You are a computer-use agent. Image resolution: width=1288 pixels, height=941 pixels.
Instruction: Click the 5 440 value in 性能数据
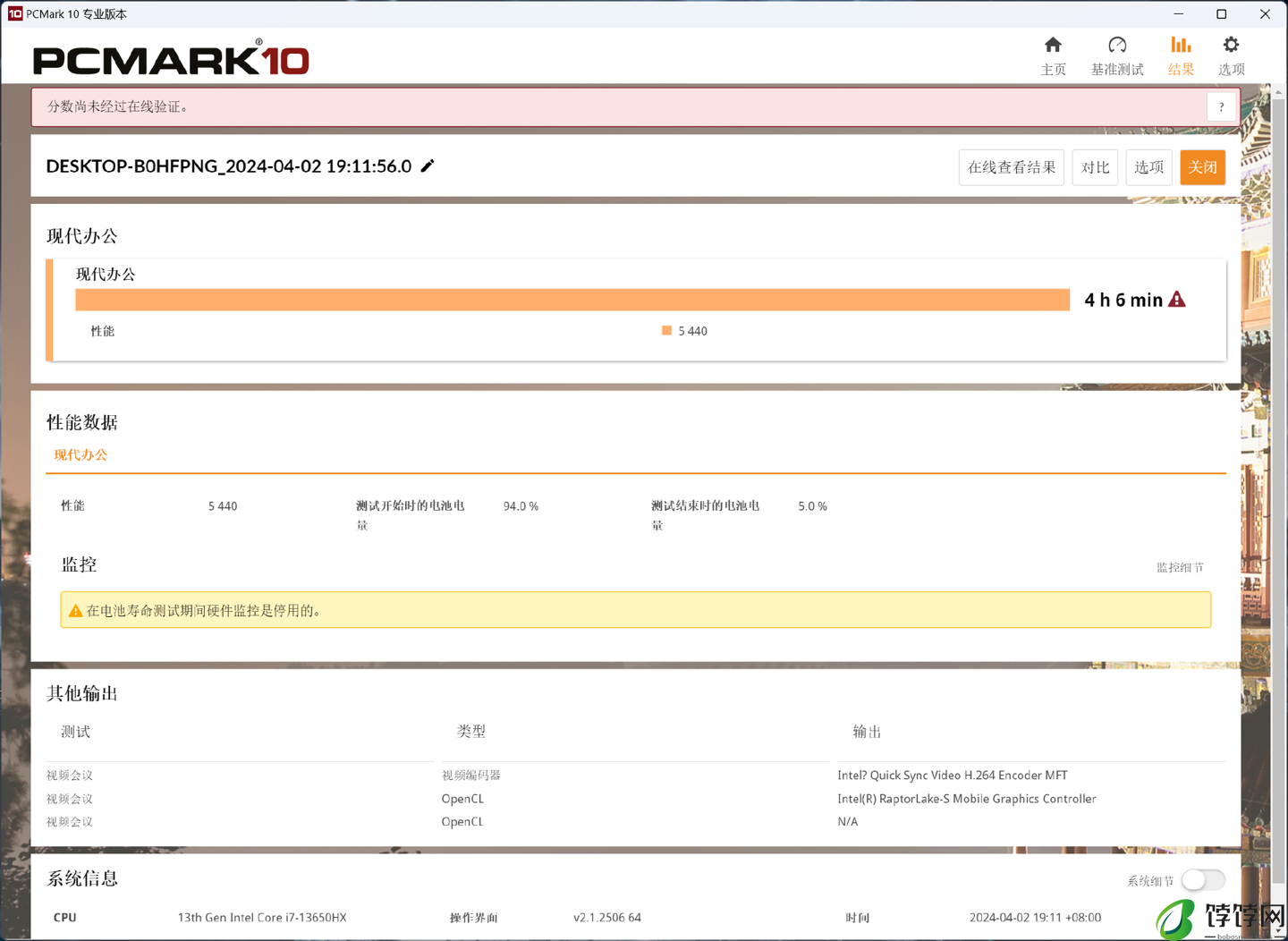tap(223, 506)
